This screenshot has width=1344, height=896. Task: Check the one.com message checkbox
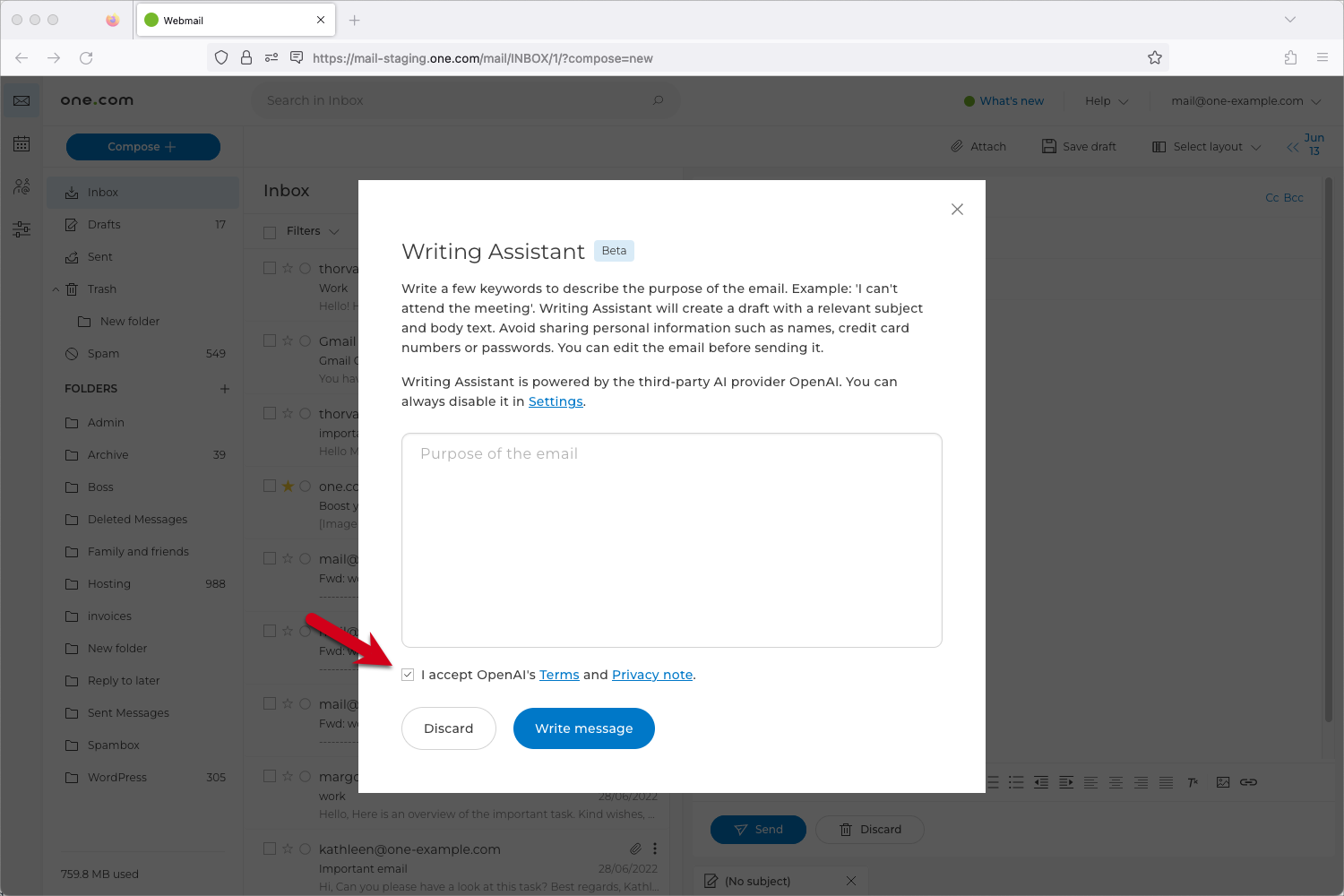[x=270, y=486]
